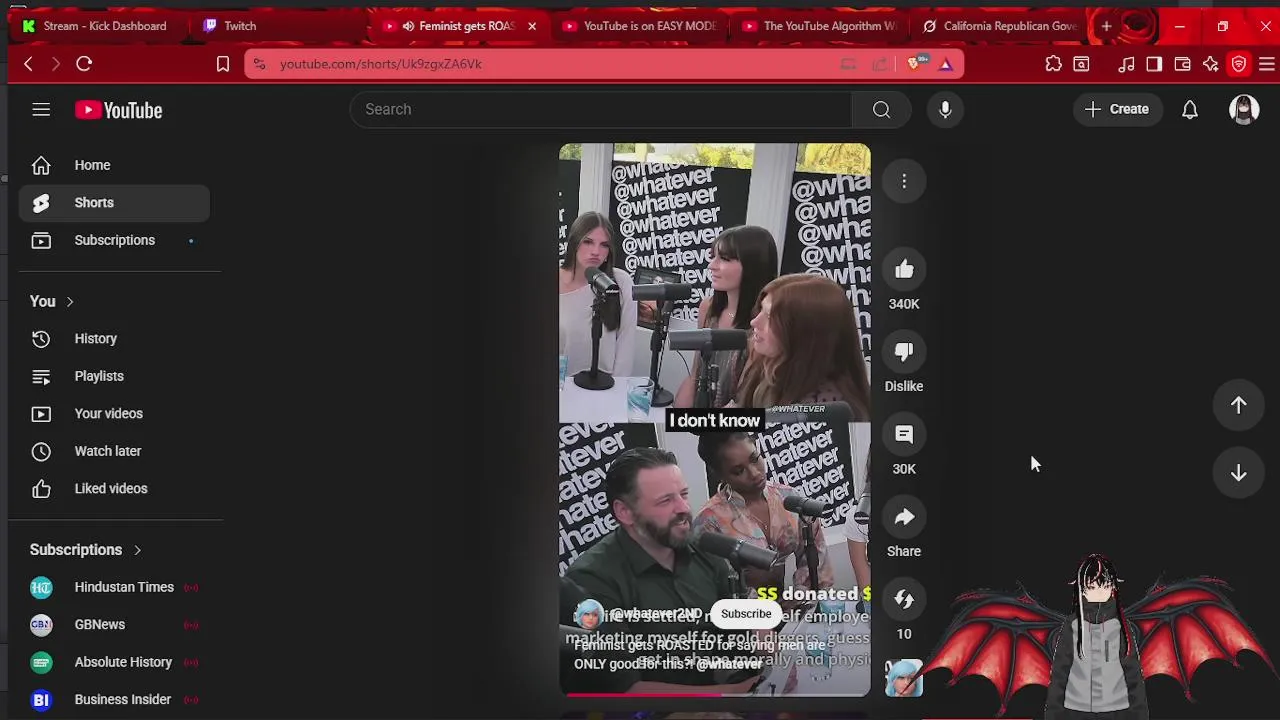1280x720 pixels.
Task: Switch to California Republican Gov tab
Action: point(1000,26)
